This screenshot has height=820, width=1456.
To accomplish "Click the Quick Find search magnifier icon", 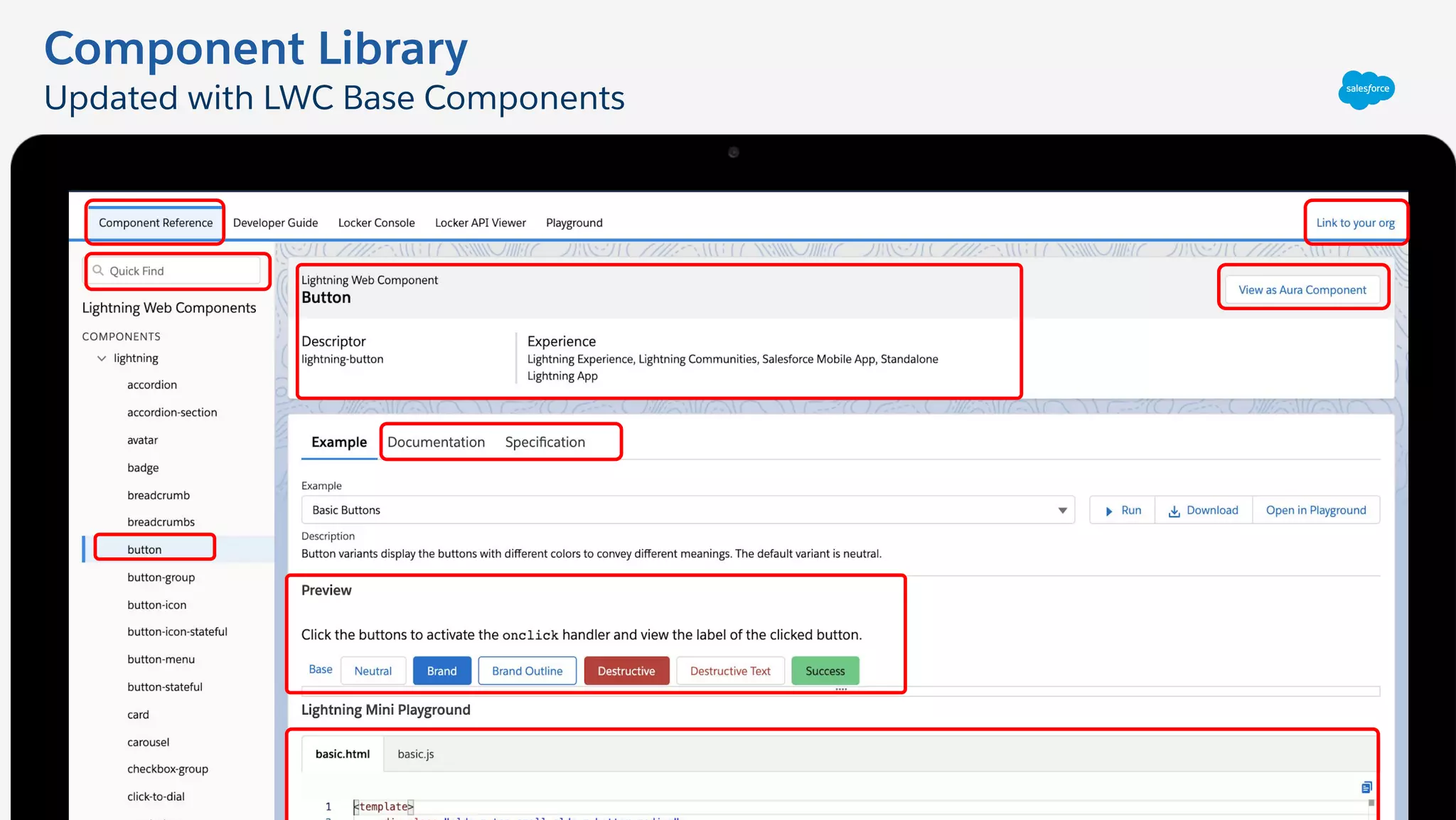I will [99, 271].
